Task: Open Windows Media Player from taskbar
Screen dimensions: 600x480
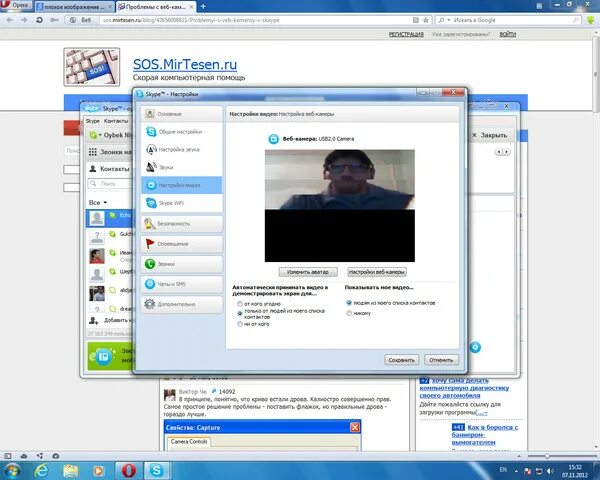Action: tap(98, 470)
